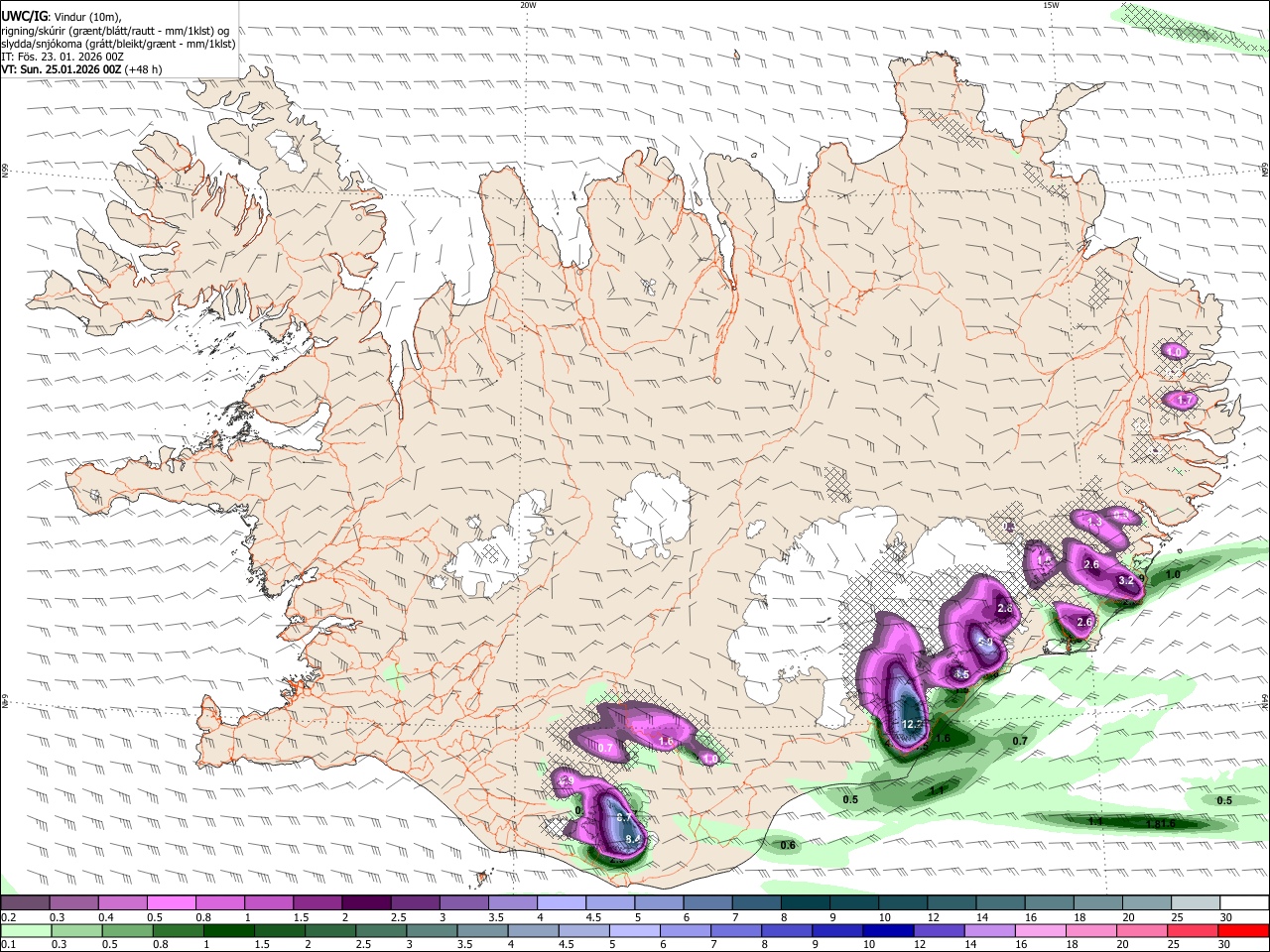Click the 5.9 value on the southeast glacier edge

click(986, 643)
